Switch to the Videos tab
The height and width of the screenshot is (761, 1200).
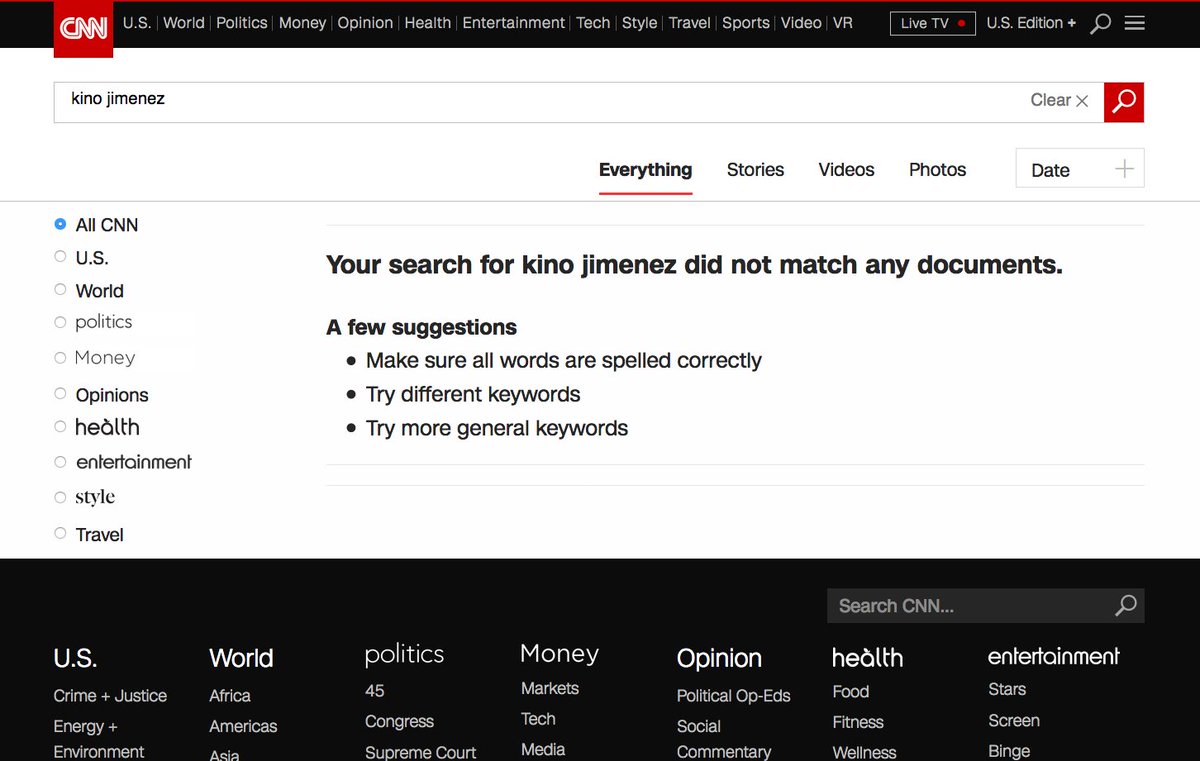(x=846, y=170)
